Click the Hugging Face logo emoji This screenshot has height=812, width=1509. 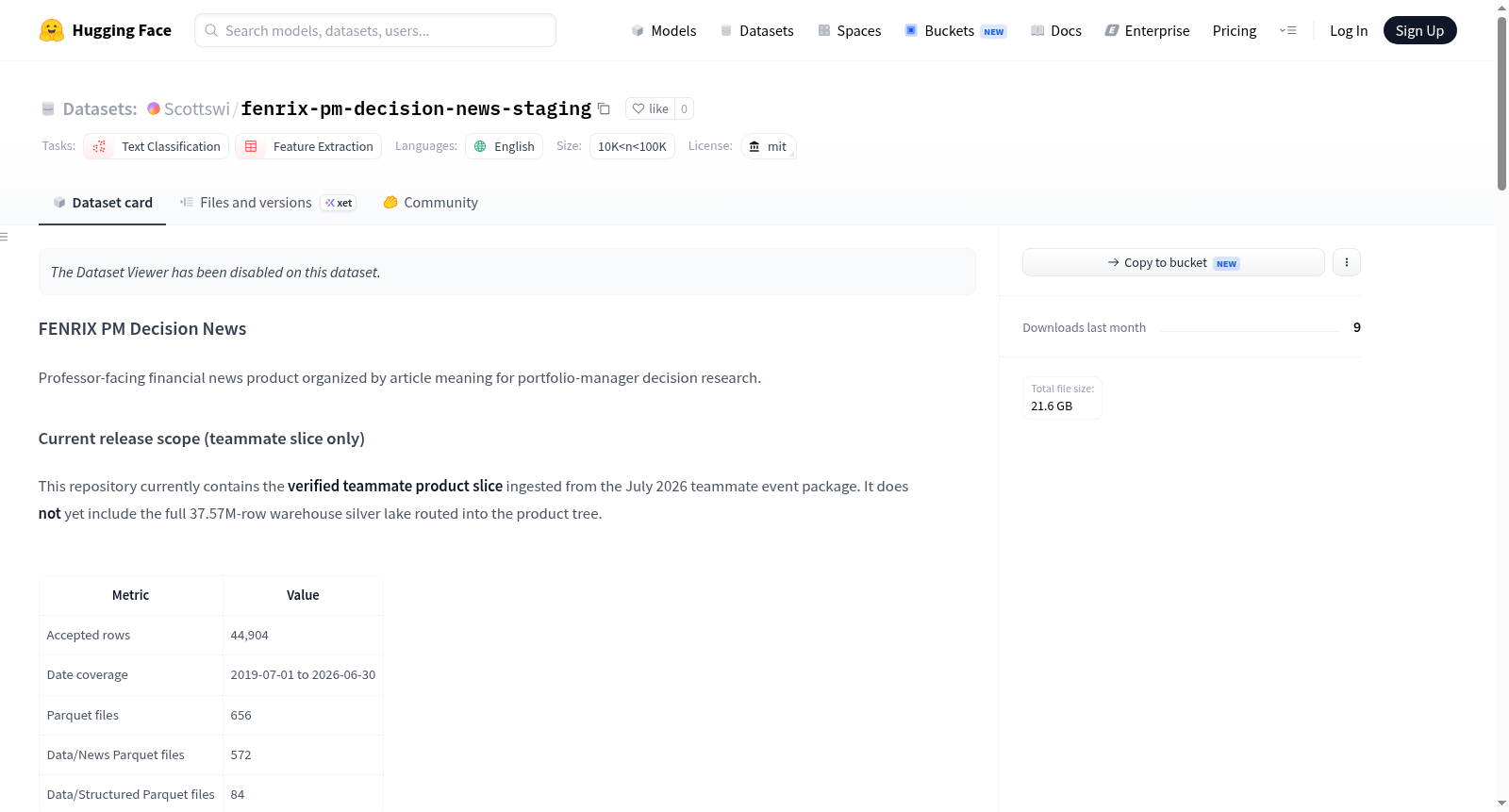point(51,30)
